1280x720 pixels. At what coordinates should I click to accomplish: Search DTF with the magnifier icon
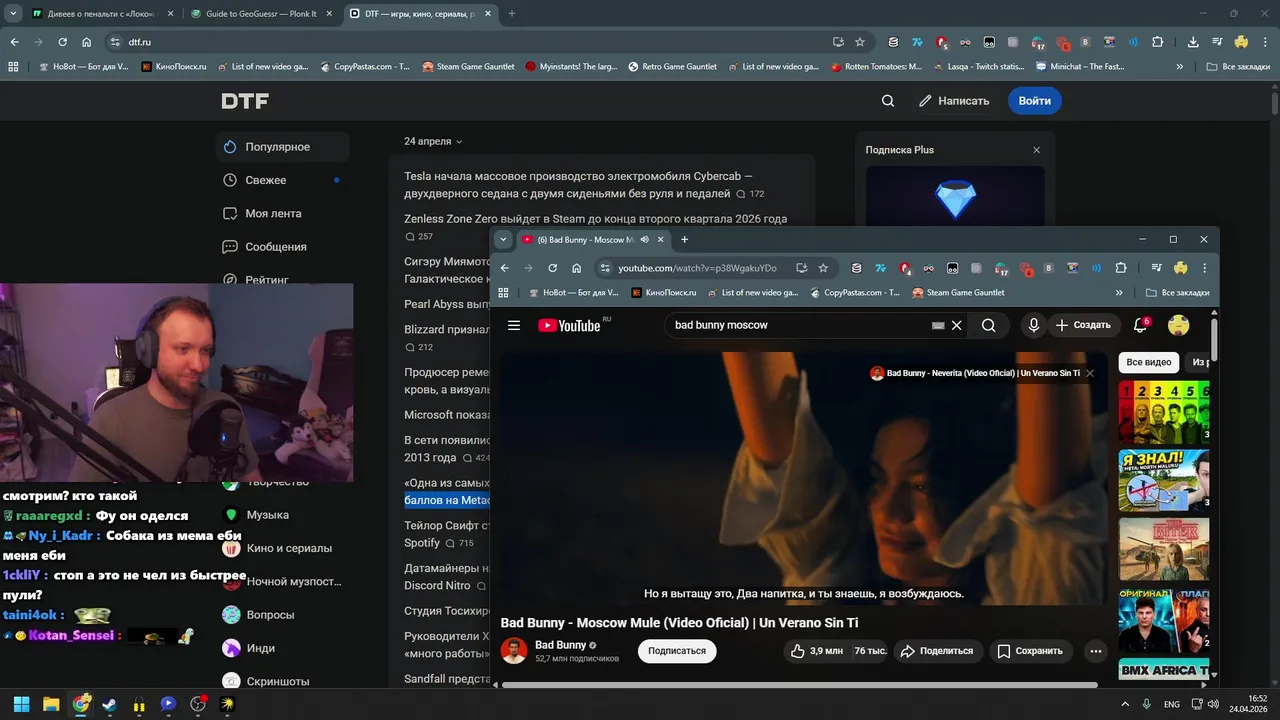point(888,101)
